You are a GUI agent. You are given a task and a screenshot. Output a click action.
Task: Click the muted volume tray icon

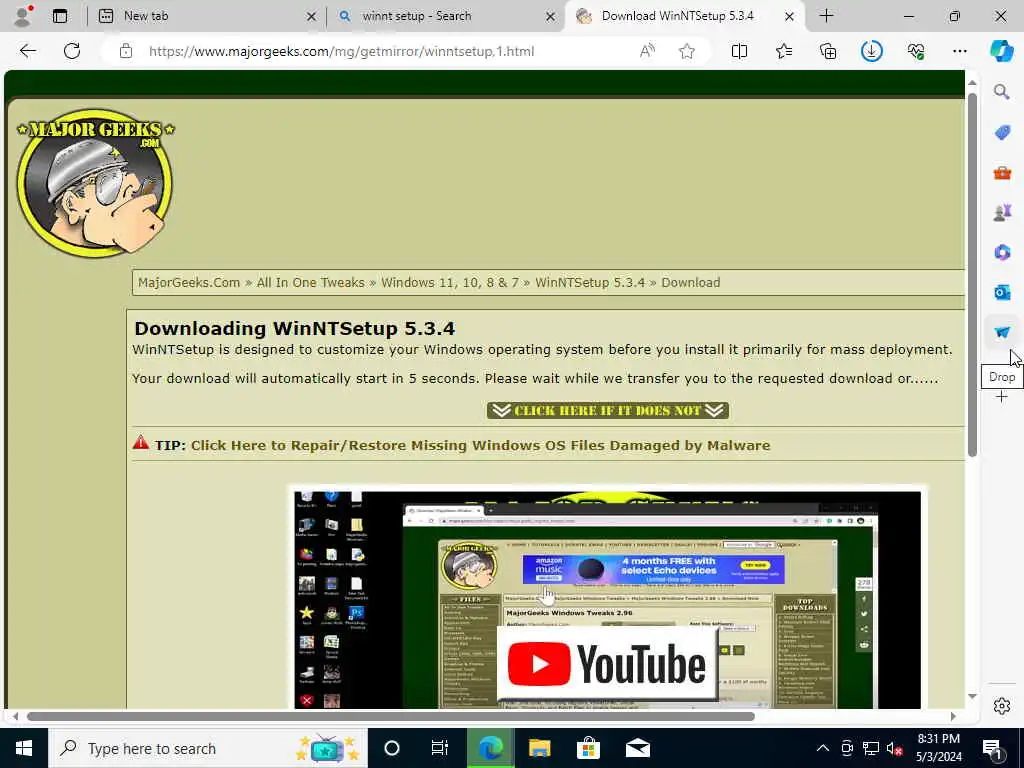894,748
